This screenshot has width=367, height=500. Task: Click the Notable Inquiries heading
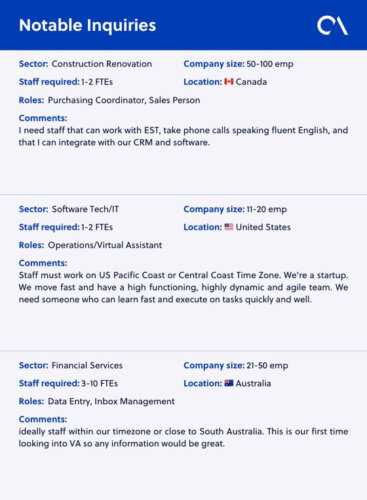[x=87, y=25]
